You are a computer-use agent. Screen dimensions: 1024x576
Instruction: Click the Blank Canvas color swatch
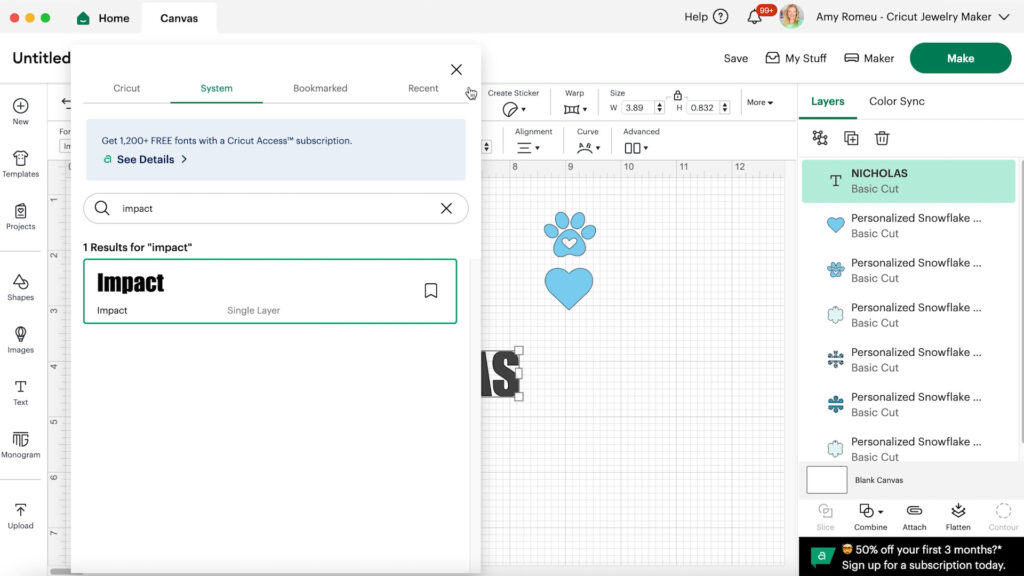point(826,480)
